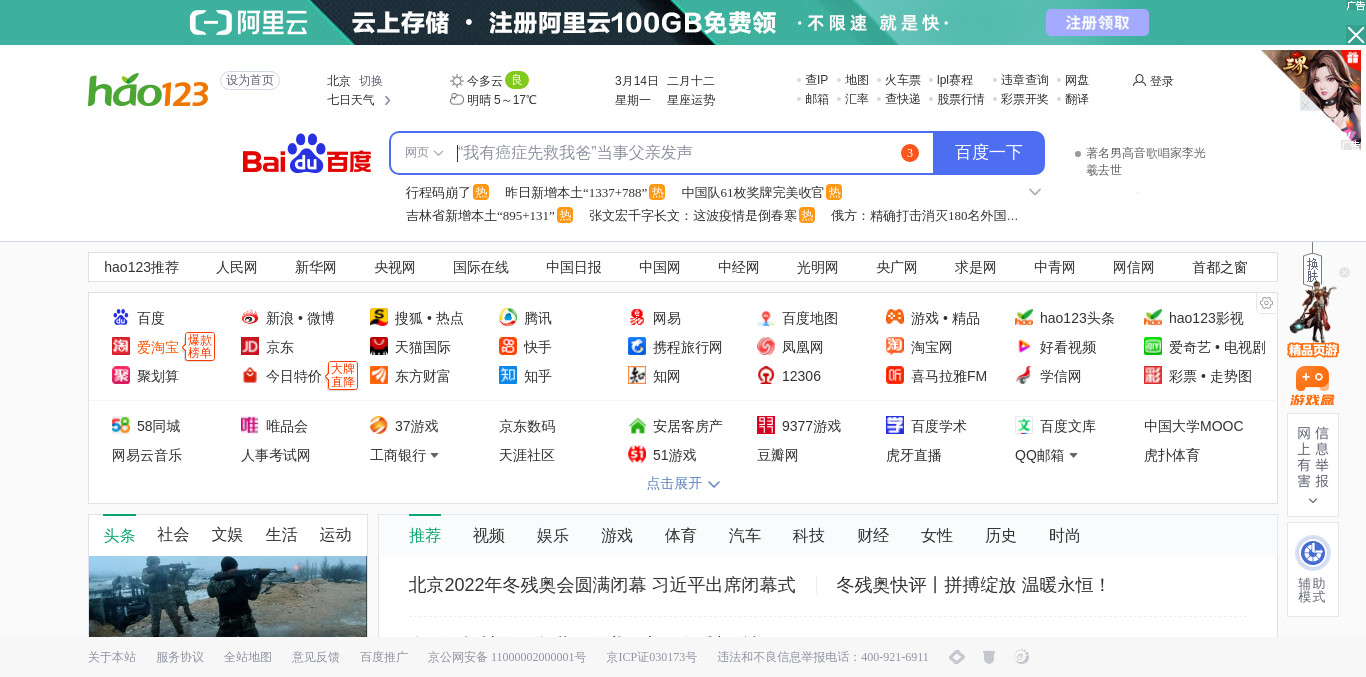Click the 百度一下 search button
Viewport: 1366px width, 677px height.
[x=989, y=153]
